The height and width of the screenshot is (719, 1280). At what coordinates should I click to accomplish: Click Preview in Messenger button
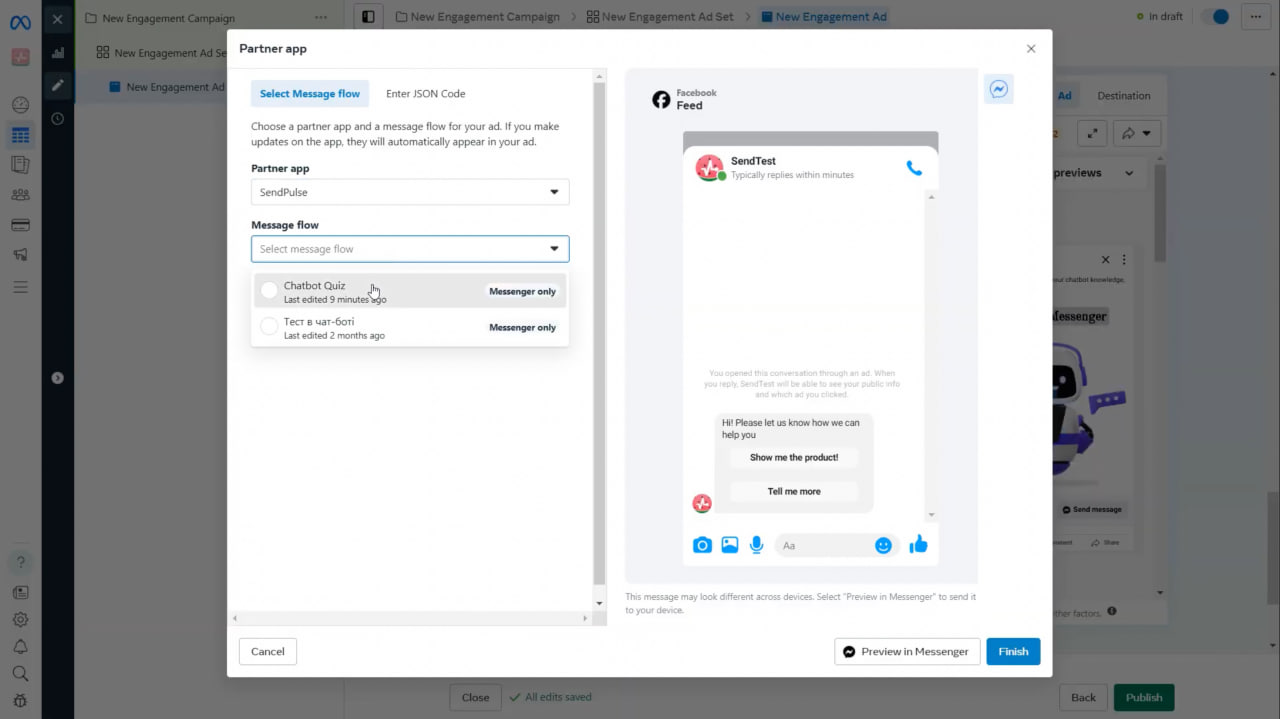pos(907,651)
